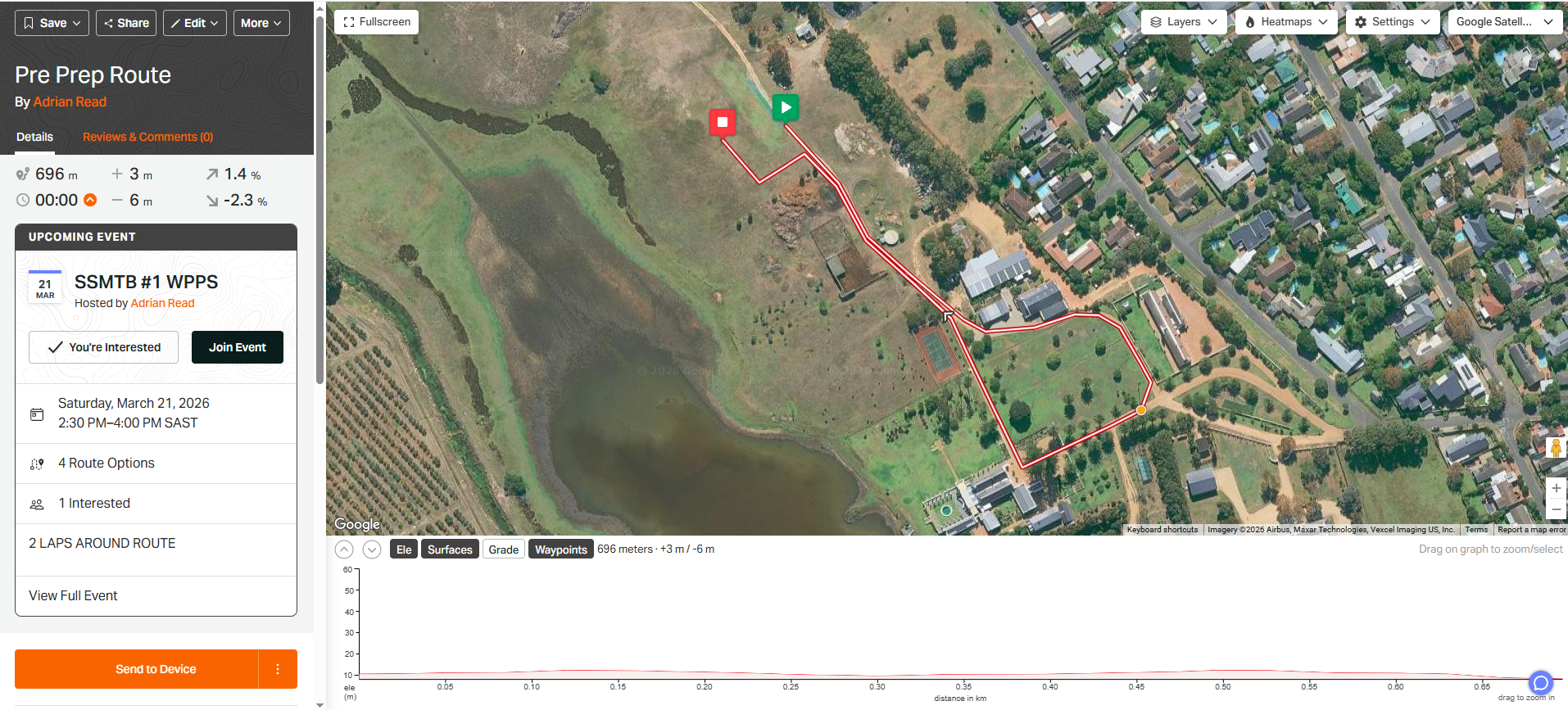Viewport: 1568px width, 710px height.
Task: Click the green route start marker
Action: [x=786, y=107]
